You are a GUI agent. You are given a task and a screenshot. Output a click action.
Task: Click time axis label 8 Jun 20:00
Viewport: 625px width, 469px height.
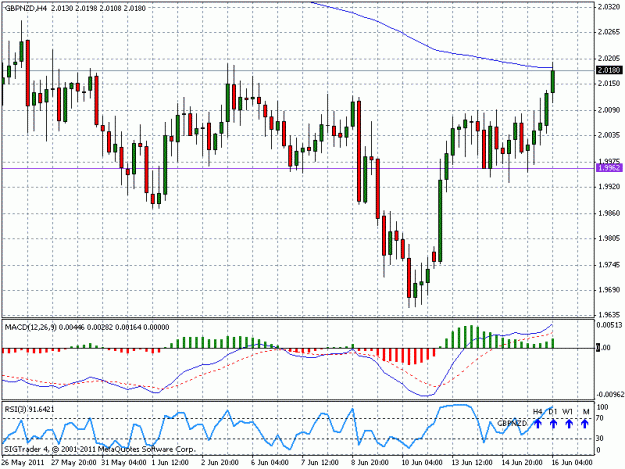point(370,462)
